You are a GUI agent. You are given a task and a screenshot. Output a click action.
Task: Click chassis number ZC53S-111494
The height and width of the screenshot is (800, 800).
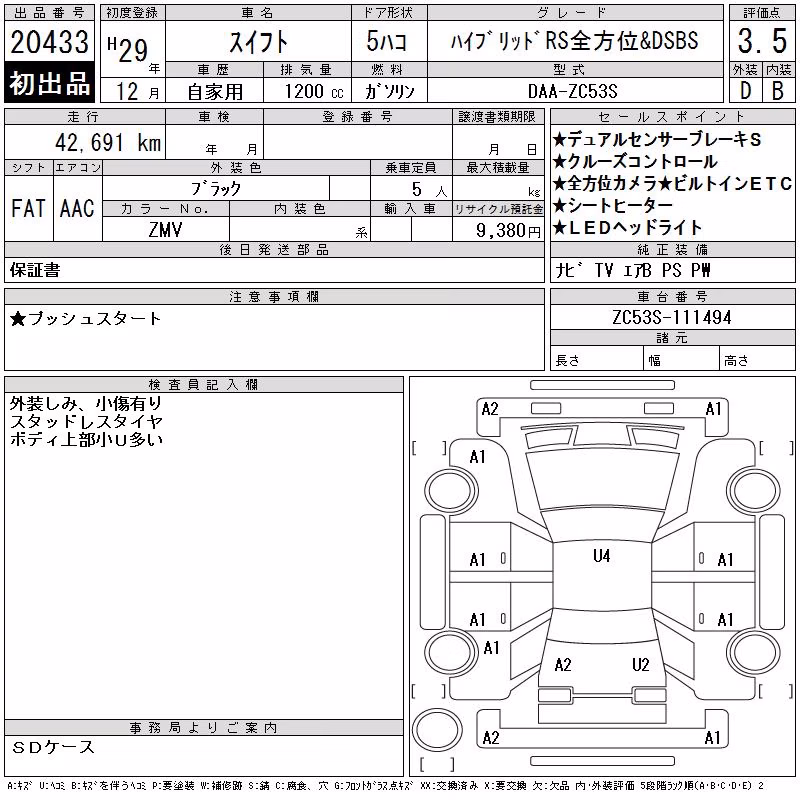tap(672, 317)
